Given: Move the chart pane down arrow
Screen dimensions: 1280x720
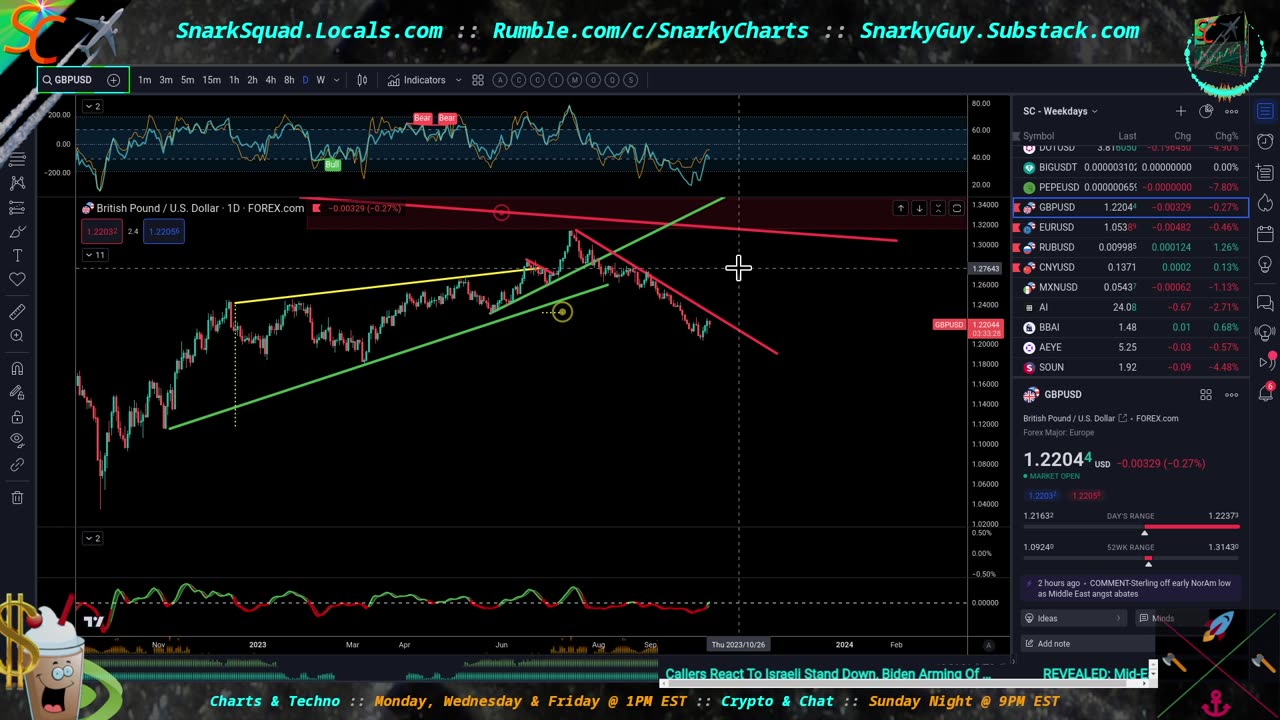Looking at the screenshot, I should pyautogui.click(x=919, y=208).
